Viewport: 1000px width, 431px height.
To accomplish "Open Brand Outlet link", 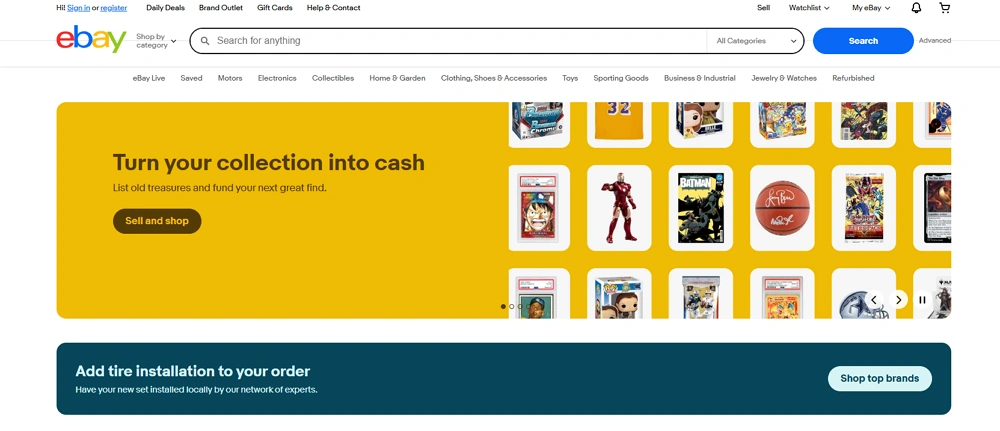I will [x=221, y=8].
